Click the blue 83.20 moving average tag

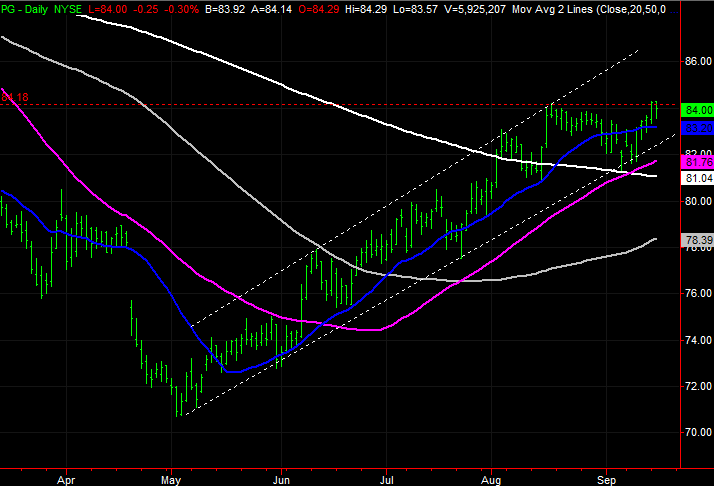click(697, 128)
